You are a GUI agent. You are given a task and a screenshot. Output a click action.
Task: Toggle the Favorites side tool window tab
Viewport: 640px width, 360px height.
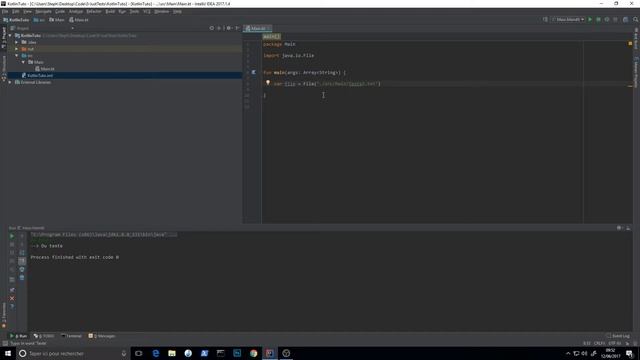pos(4,316)
